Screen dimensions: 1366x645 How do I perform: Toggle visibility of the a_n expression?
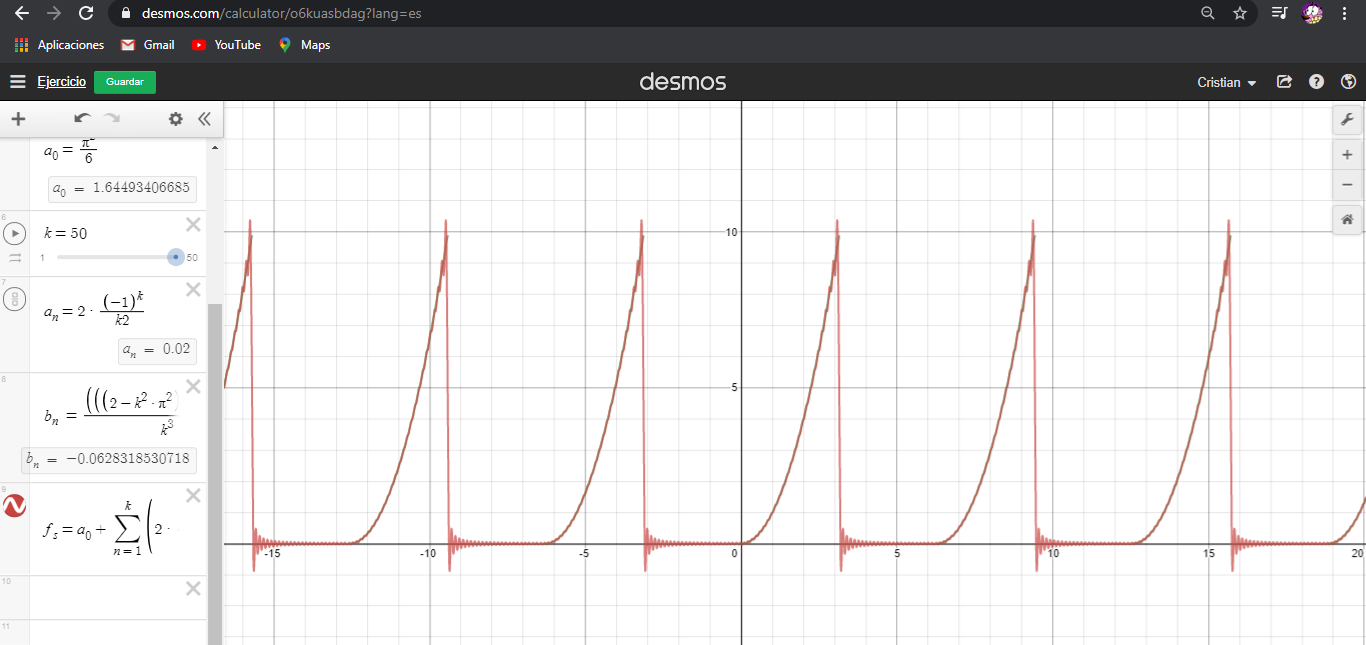click(14, 297)
